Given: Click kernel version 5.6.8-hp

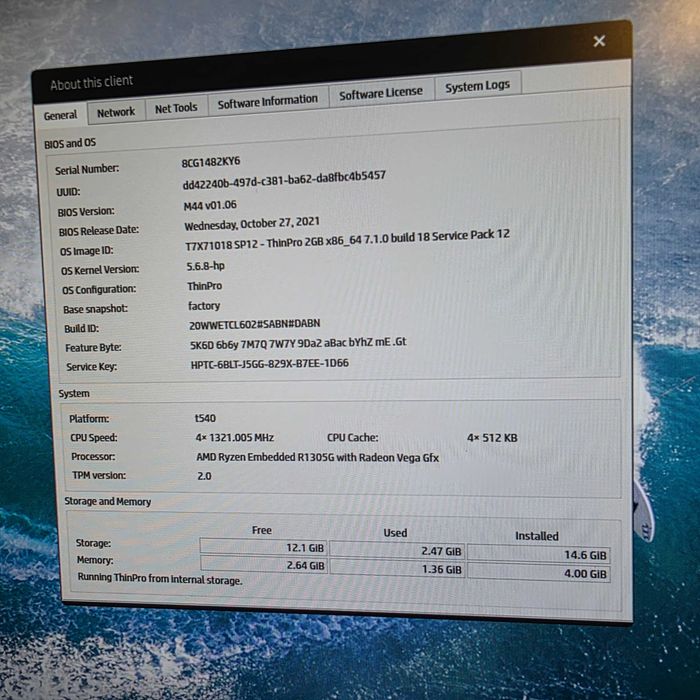Looking at the screenshot, I should click(205, 266).
